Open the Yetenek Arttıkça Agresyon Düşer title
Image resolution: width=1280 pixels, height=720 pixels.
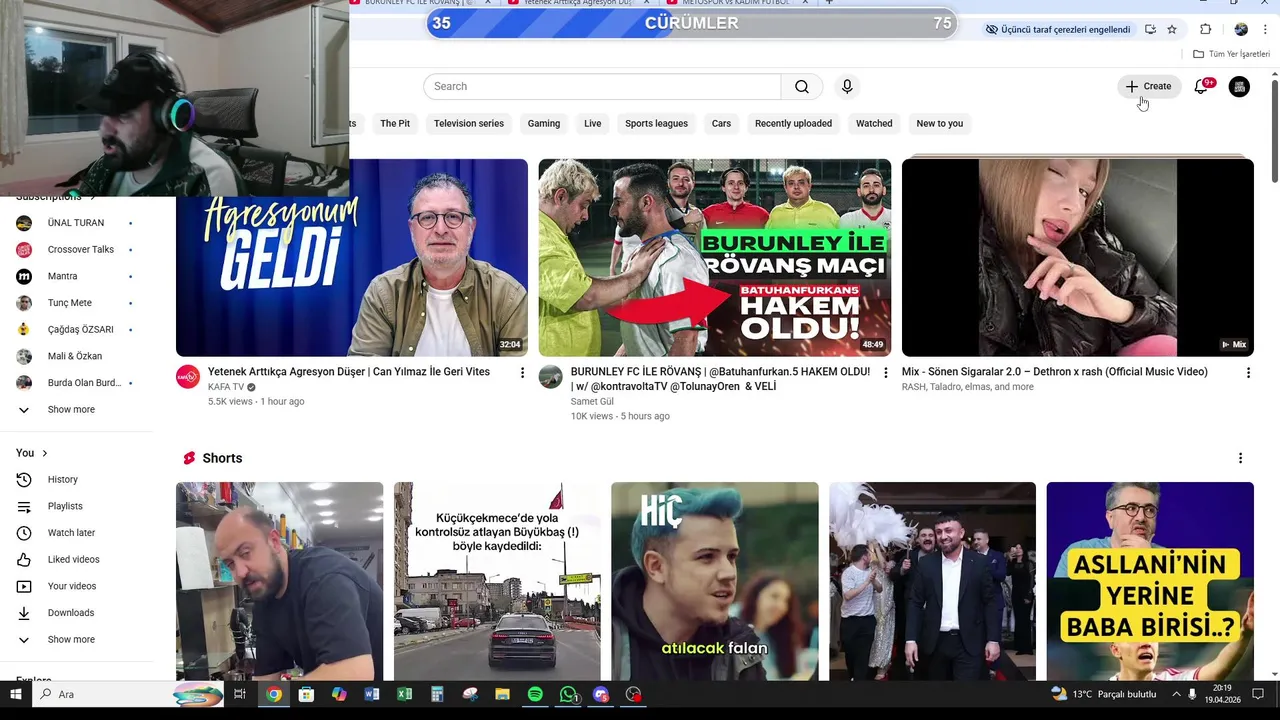click(x=349, y=372)
